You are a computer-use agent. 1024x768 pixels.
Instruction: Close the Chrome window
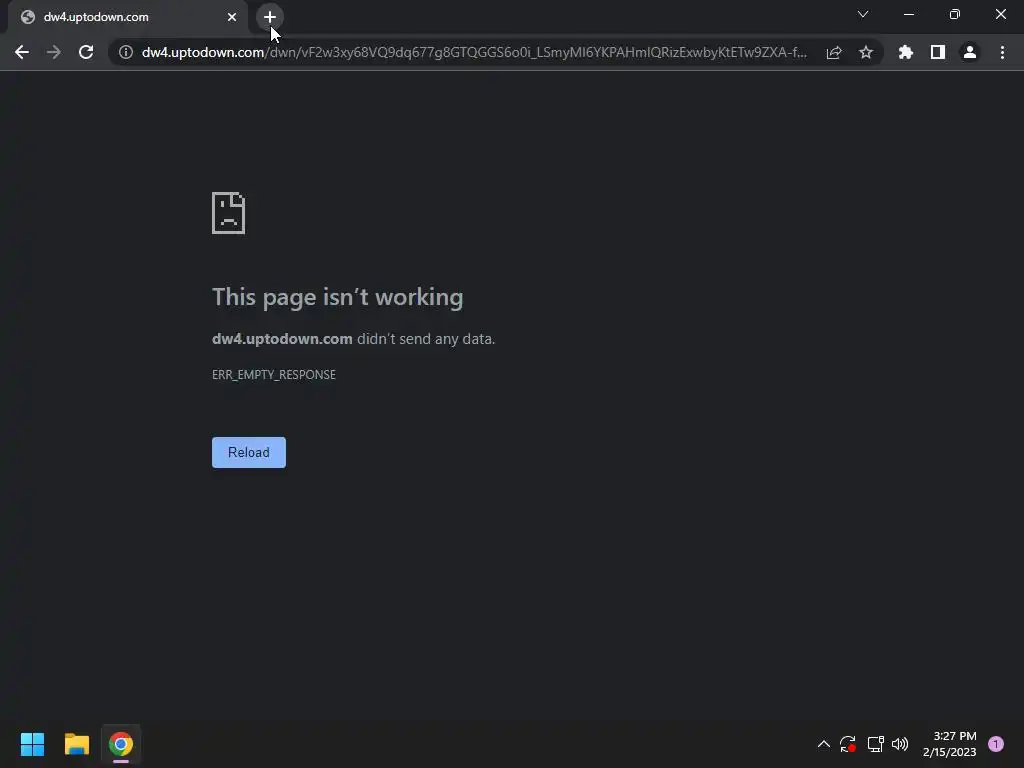coord(1000,14)
